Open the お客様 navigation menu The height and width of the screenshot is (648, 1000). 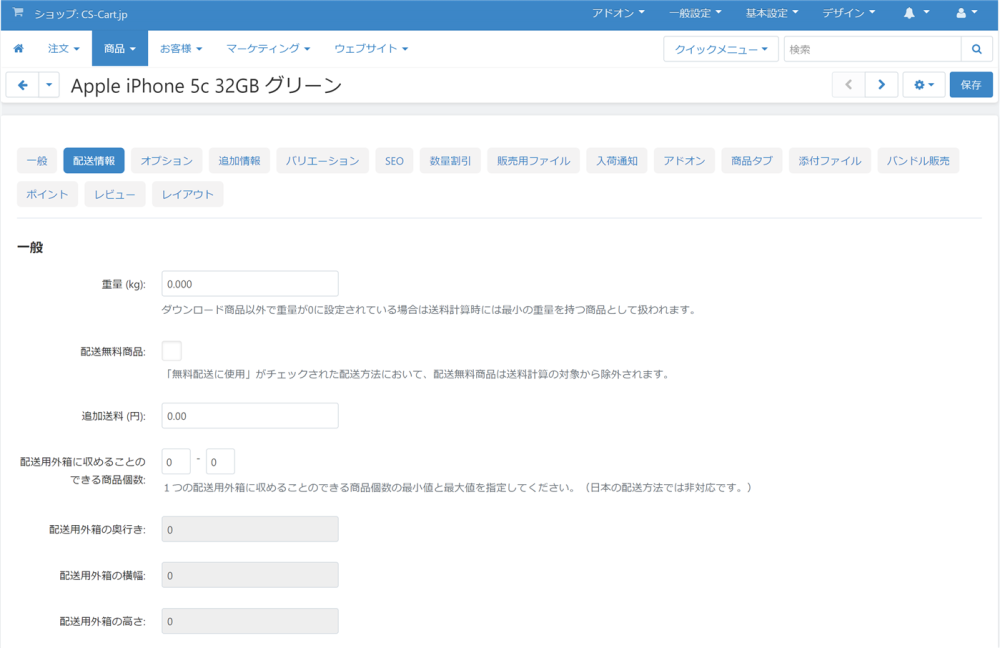click(x=181, y=48)
